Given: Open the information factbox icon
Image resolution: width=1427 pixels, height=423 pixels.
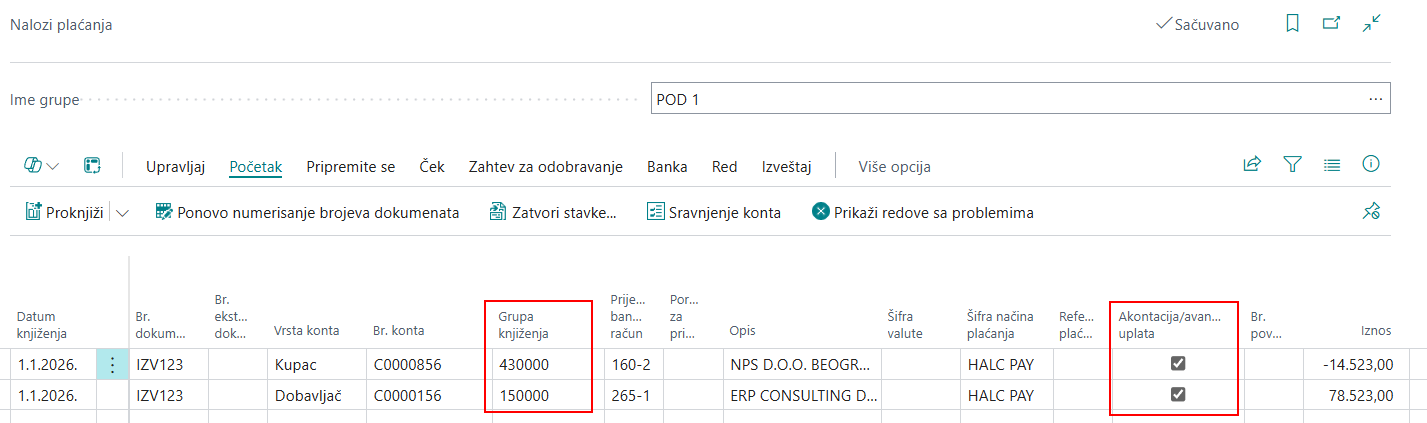Looking at the screenshot, I should pos(1371,165).
